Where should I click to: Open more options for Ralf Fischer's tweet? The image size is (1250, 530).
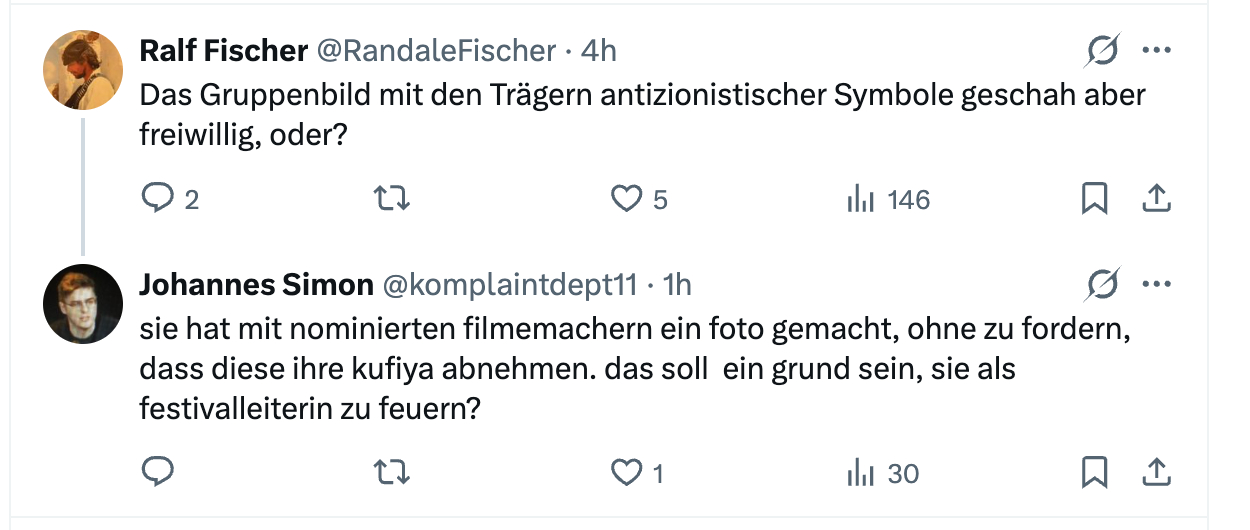(x=1156, y=50)
